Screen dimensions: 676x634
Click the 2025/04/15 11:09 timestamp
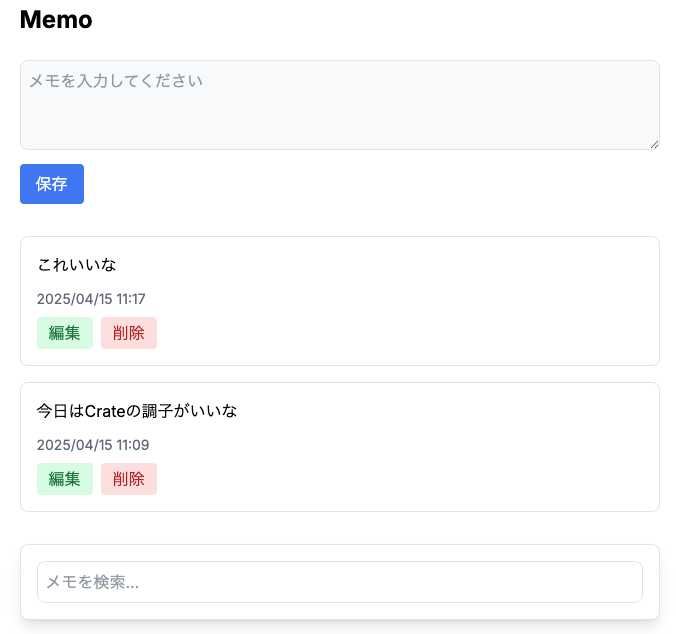point(93,445)
